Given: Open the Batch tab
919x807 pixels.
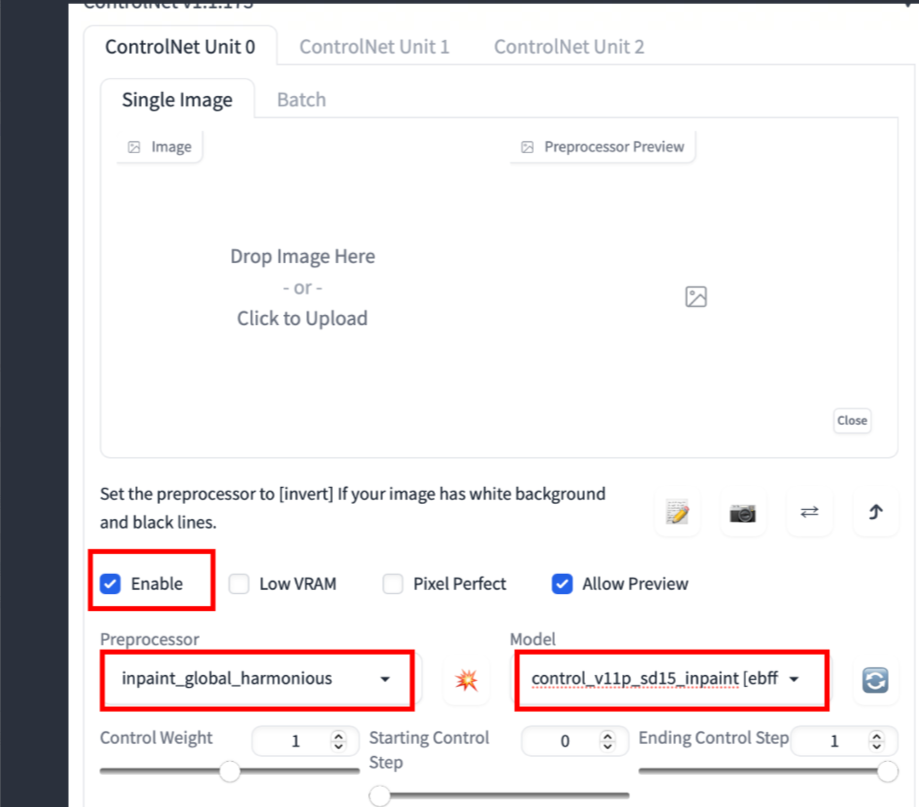Looking at the screenshot, I should point(301,100).
